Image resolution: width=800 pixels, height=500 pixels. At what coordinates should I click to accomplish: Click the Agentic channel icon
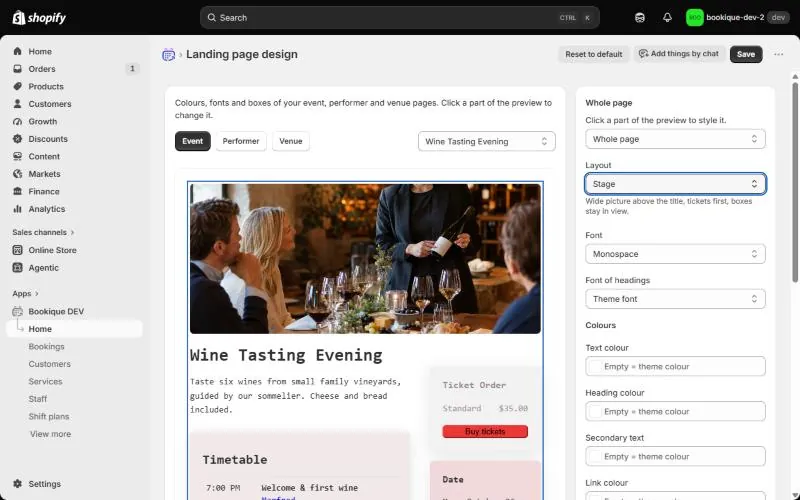[17, 267]
